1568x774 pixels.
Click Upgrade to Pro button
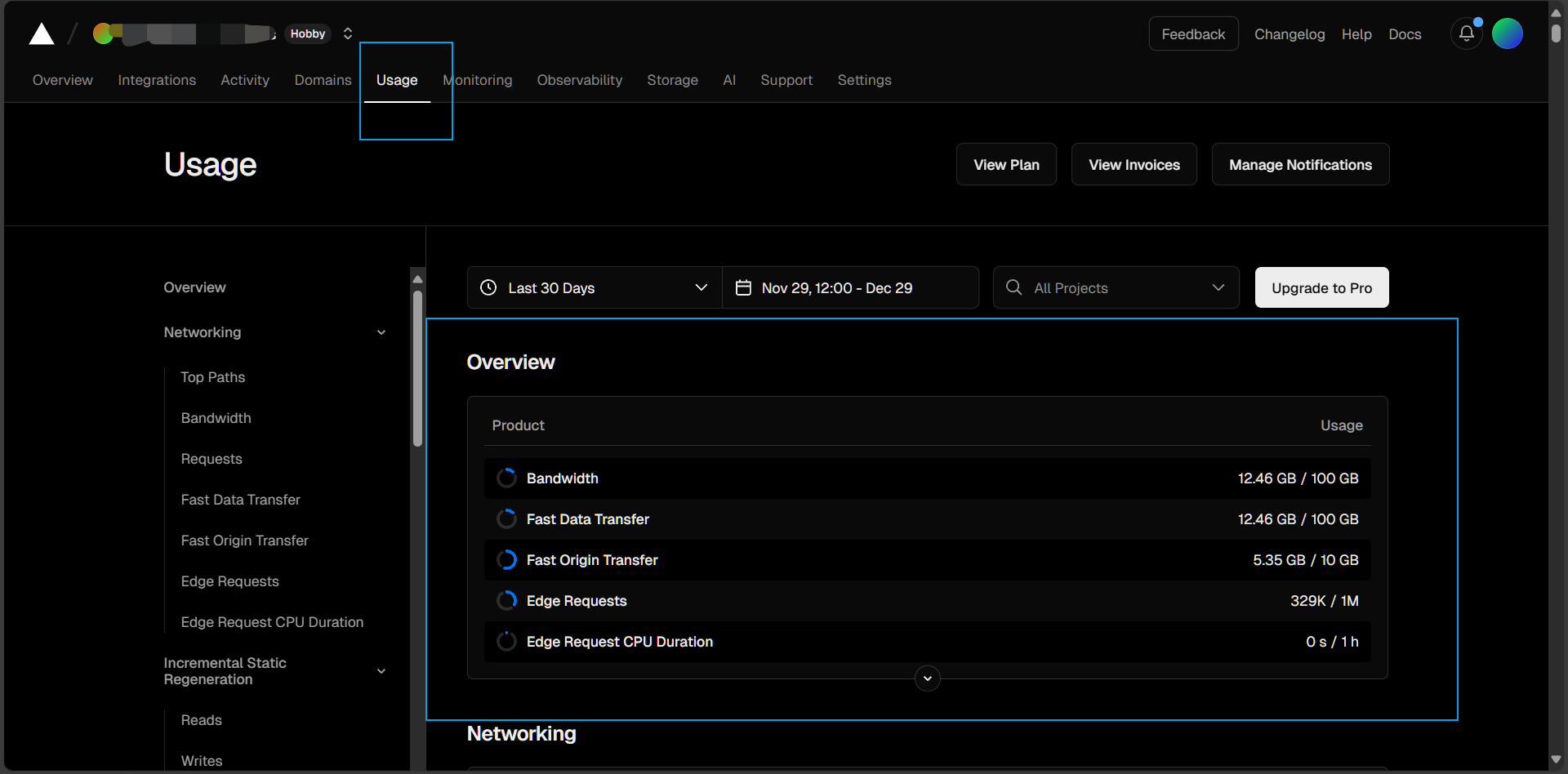tap(1321, 287)
